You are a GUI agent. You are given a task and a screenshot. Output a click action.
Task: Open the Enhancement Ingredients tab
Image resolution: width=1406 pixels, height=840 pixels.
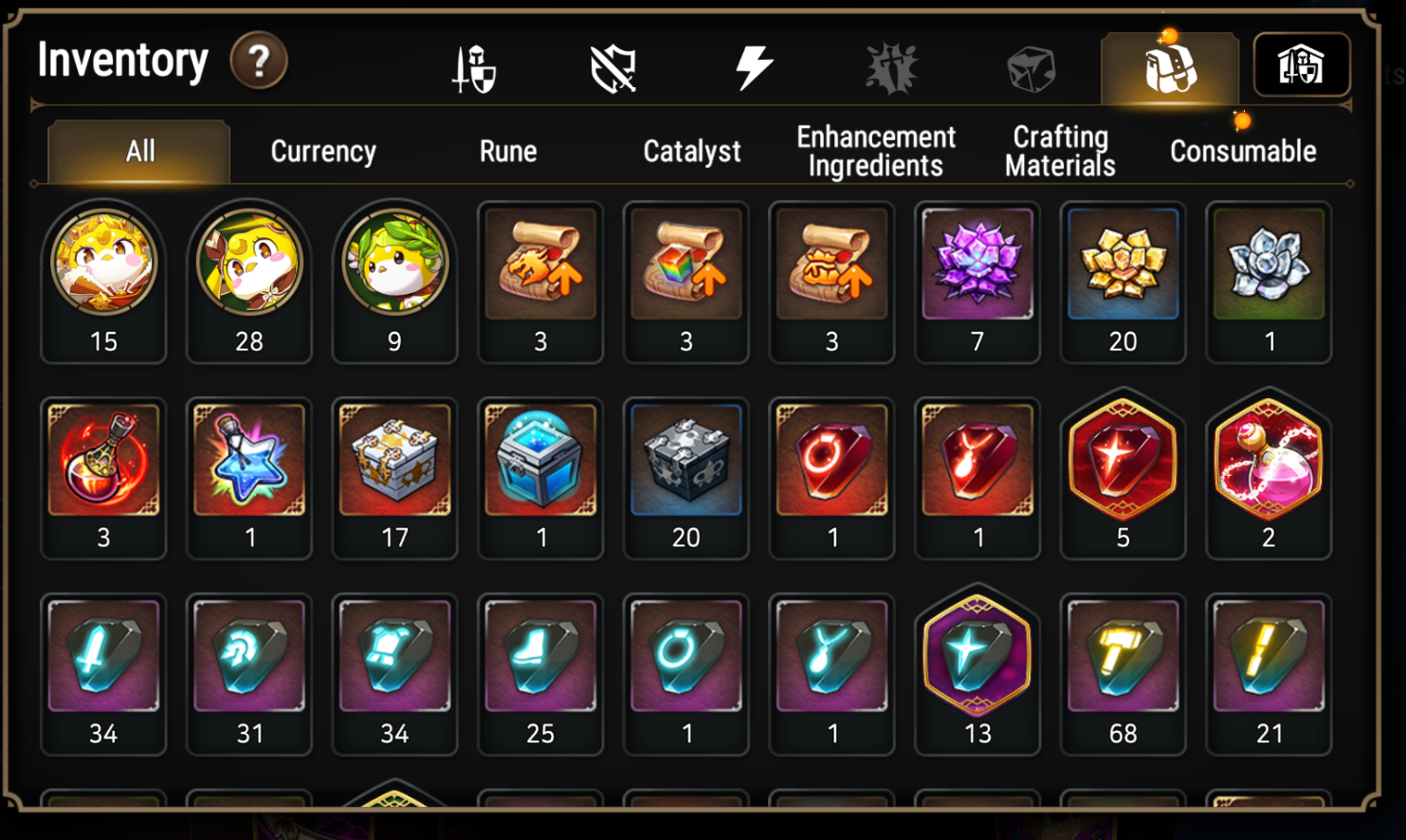click(876, 151)
